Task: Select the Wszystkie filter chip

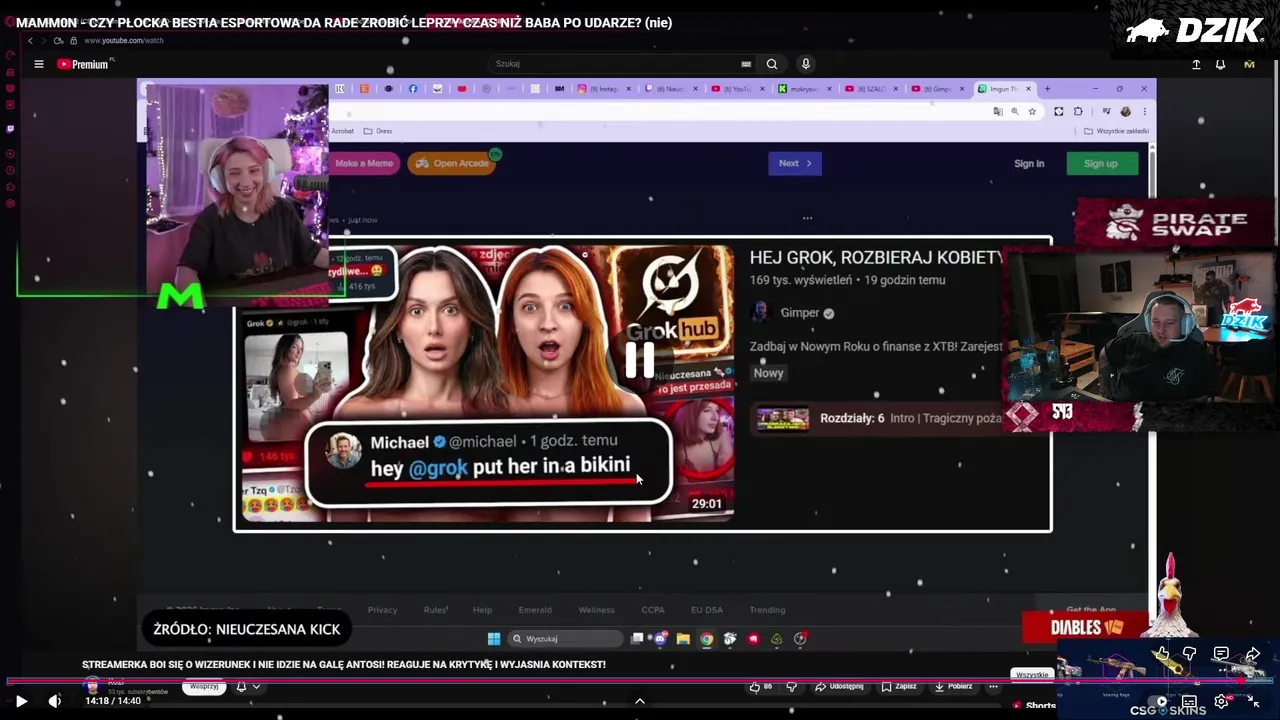Action: coord(1032,675)
